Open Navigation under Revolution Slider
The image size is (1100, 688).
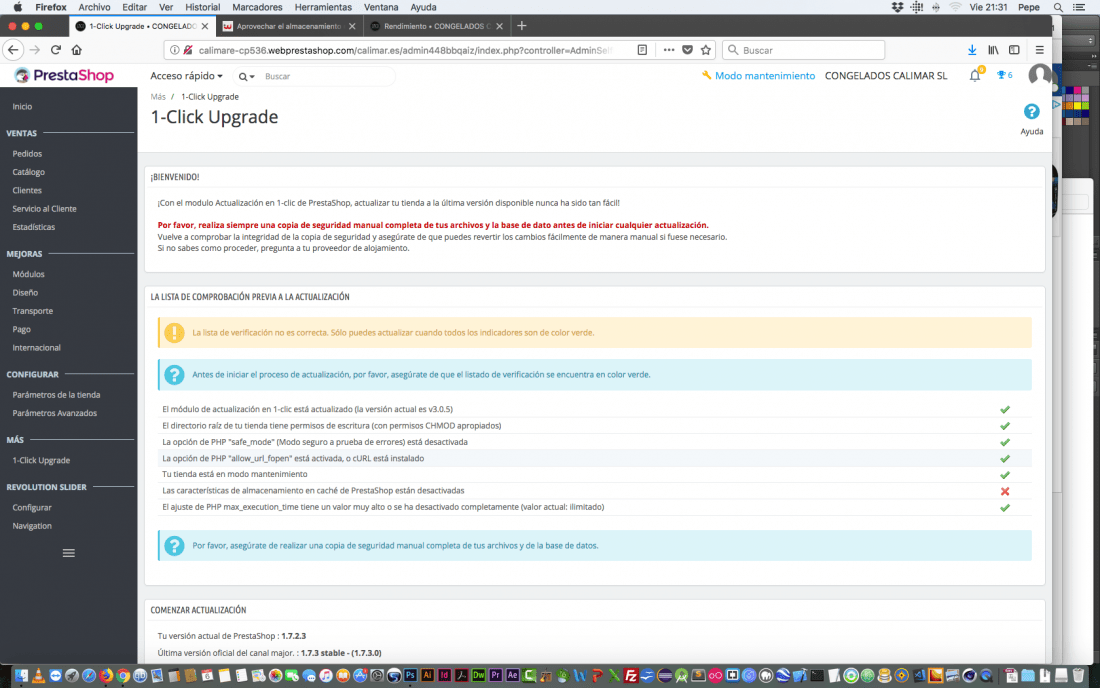pos(32,526)
